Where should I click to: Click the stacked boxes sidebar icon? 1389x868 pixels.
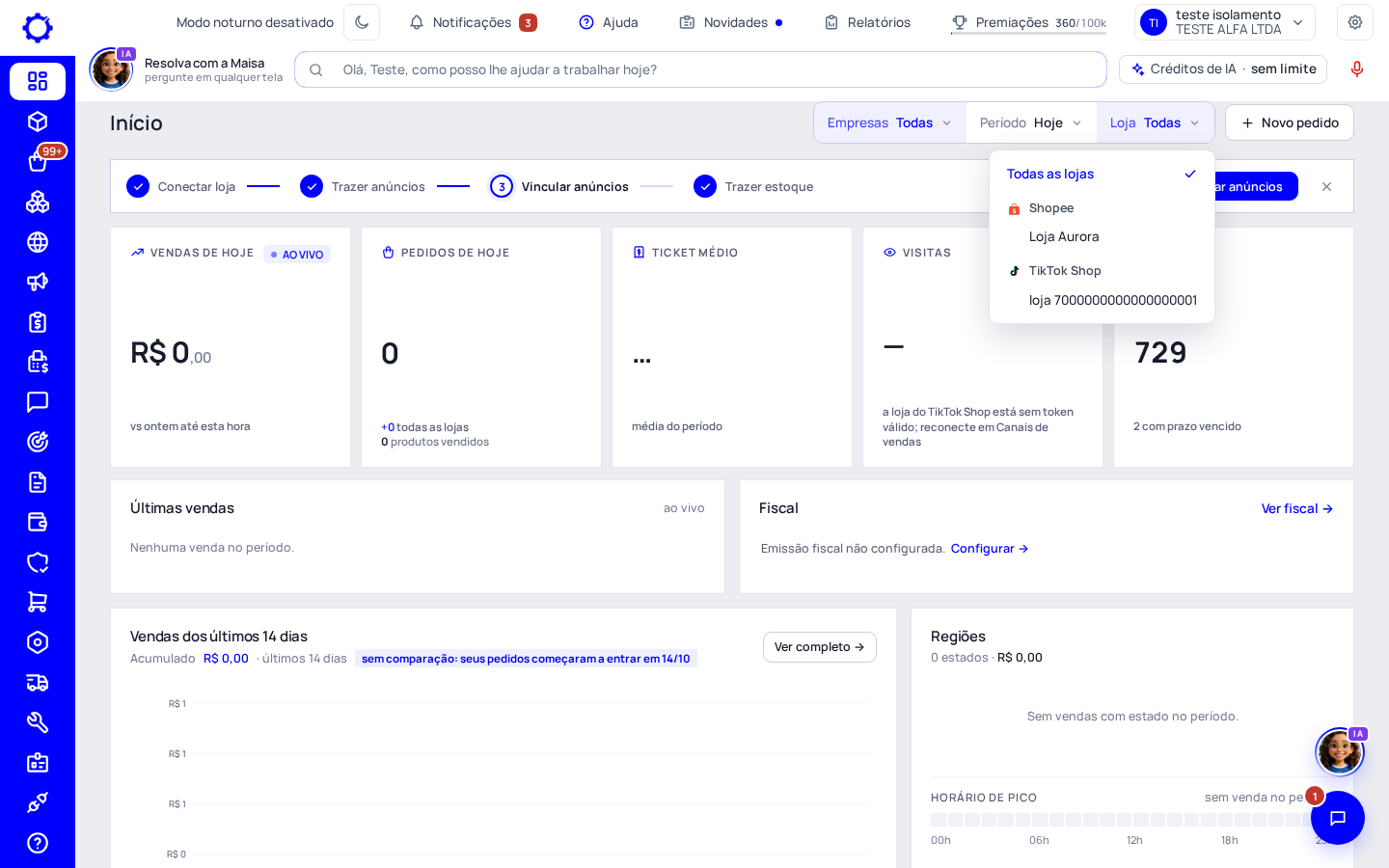pos(38,202)
